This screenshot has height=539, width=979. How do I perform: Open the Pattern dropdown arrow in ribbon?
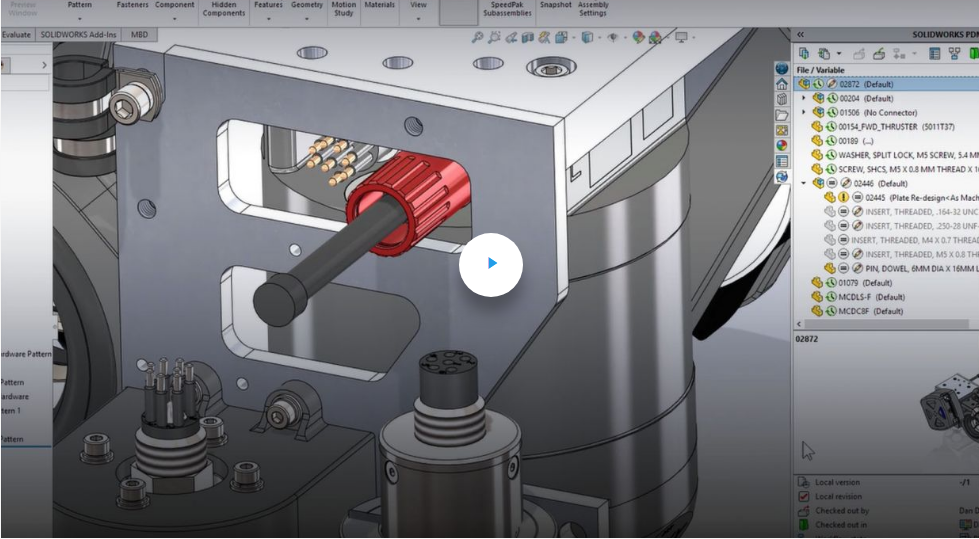click(80, 19)
